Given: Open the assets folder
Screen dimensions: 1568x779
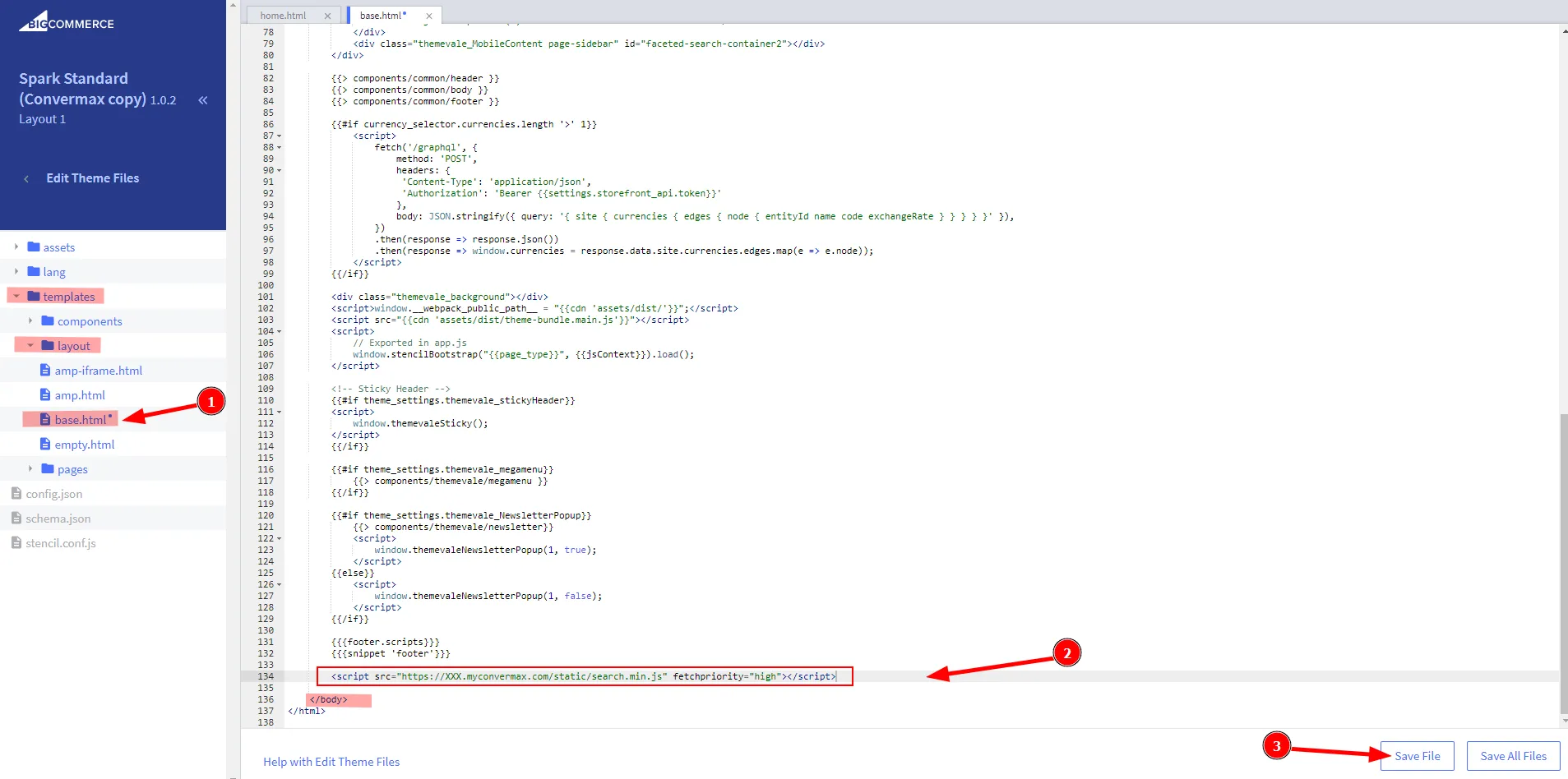Looking at the screenshot, I should coord(58,247).
